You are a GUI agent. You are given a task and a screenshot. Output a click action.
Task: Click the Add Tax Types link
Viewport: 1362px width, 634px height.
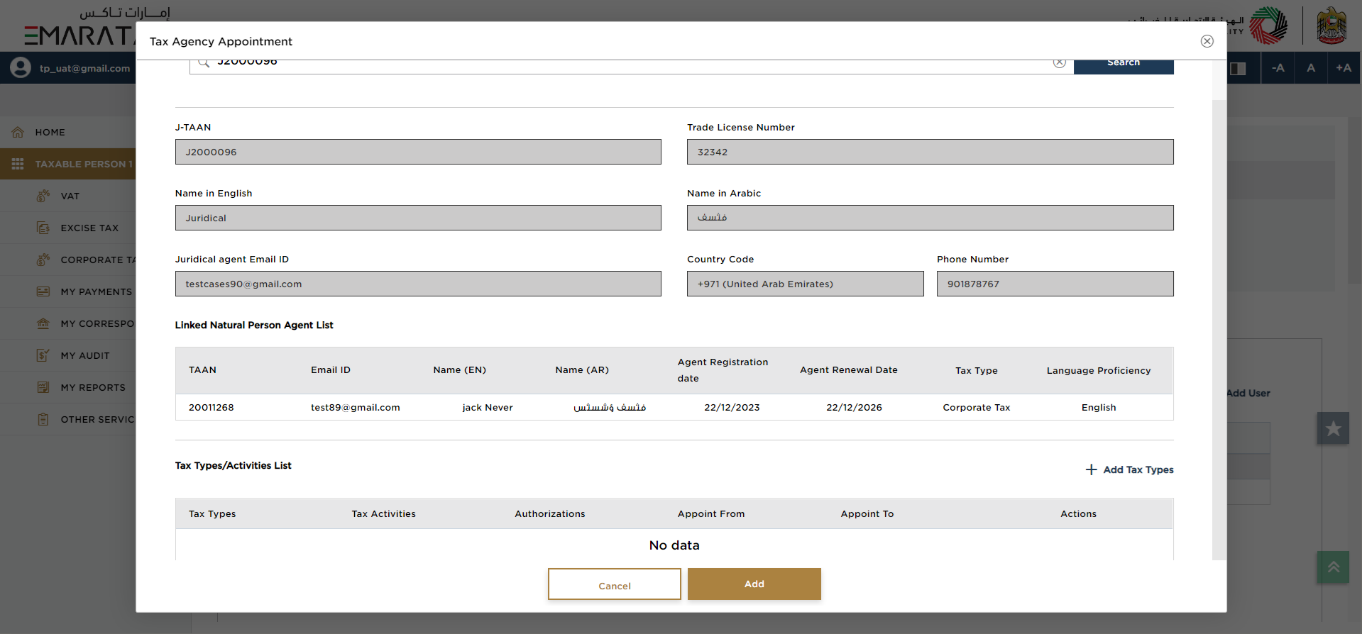coord(1138,469)
